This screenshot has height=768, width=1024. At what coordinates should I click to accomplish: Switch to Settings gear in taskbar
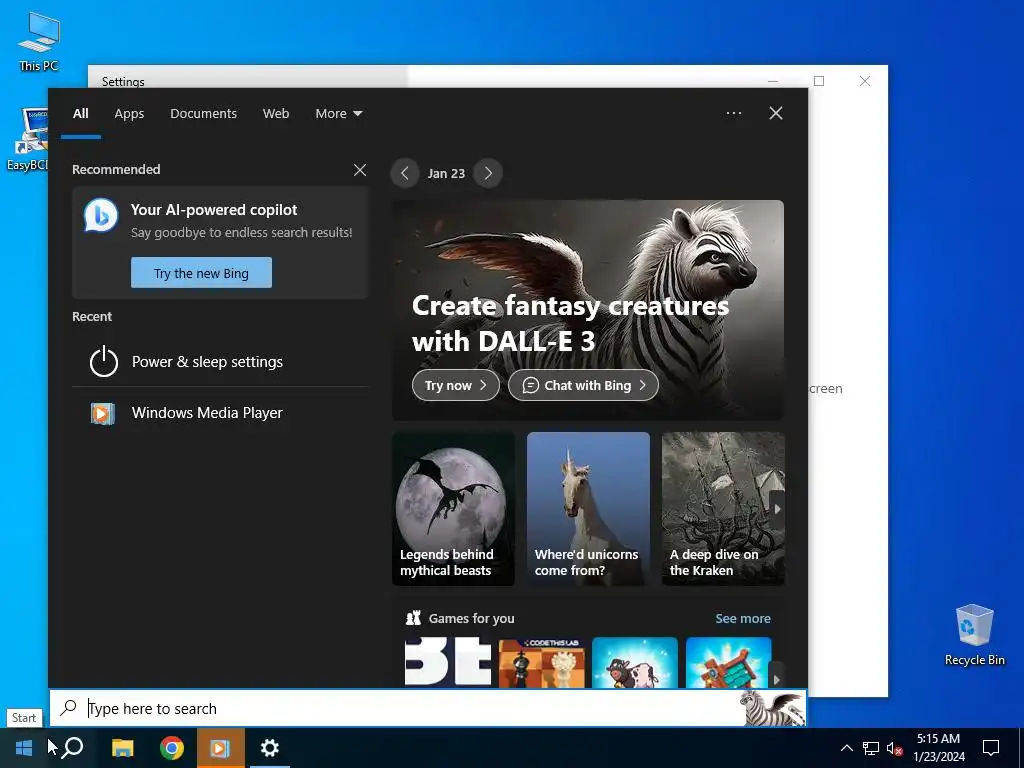pos(270,748)
